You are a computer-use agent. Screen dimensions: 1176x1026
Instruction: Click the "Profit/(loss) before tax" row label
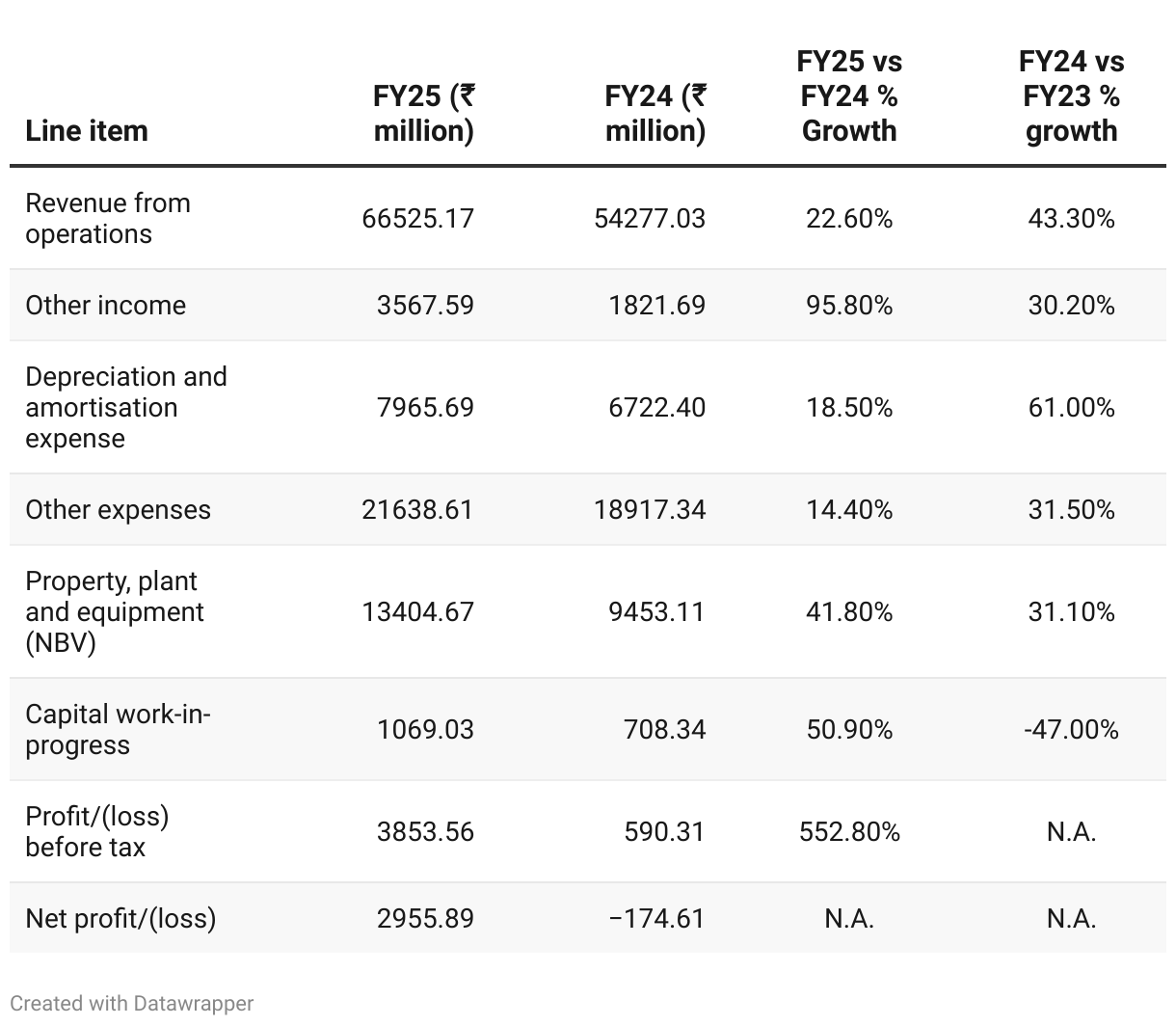tap(97, 832)
